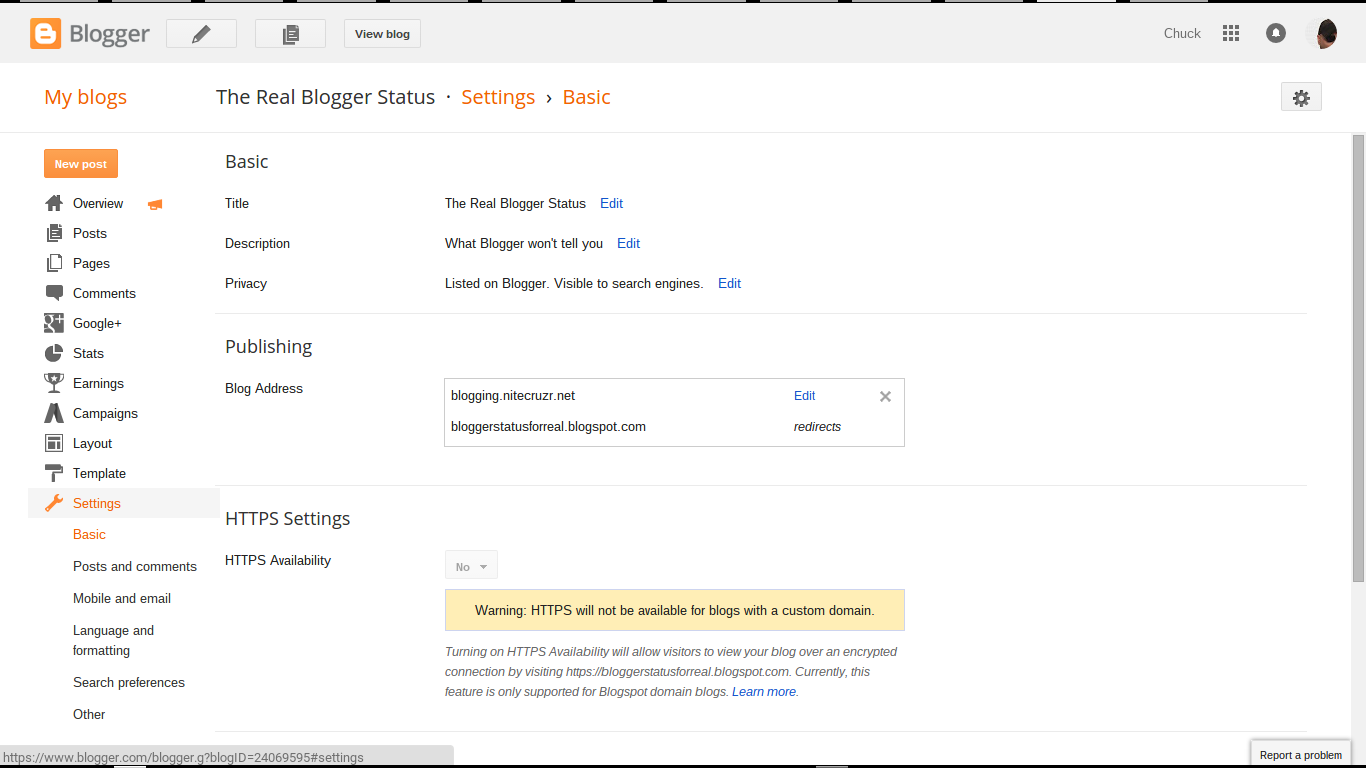Open the Overview menu item
This screenshot has height=768, width=1366.
click(x=98, y=203)
